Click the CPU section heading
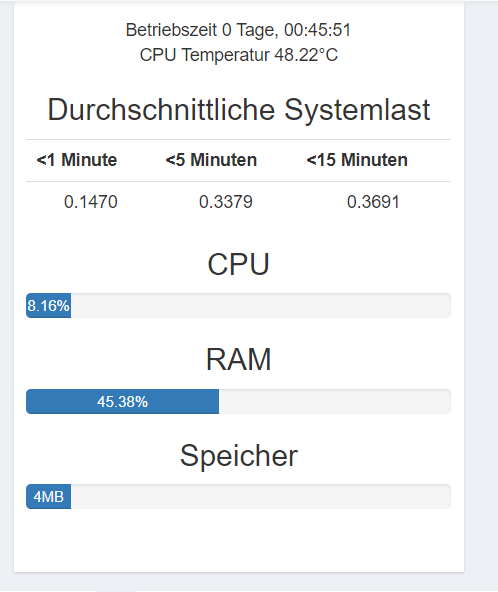Viewport: 498px width, 592px height. click(x=239, y=264)
